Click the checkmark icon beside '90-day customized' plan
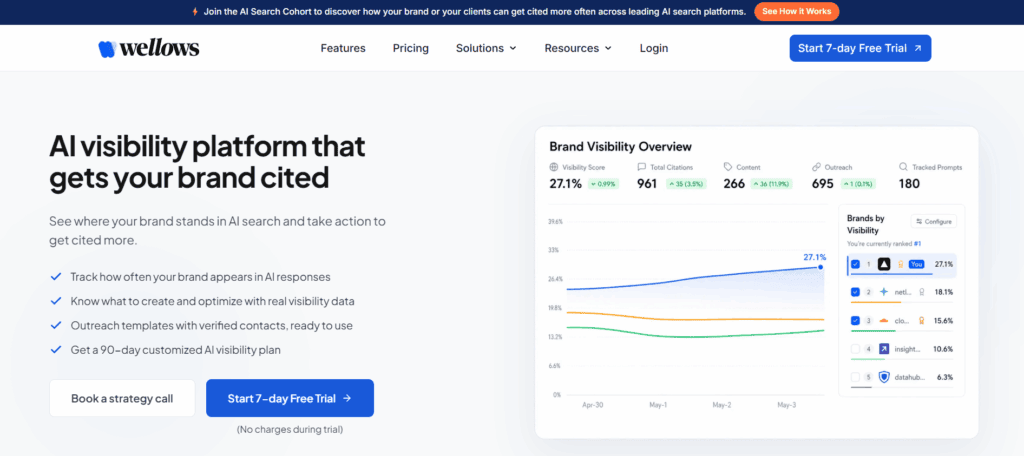Image resolution: width=1024 pixels, height=456 pixels. tap(56, 350)
